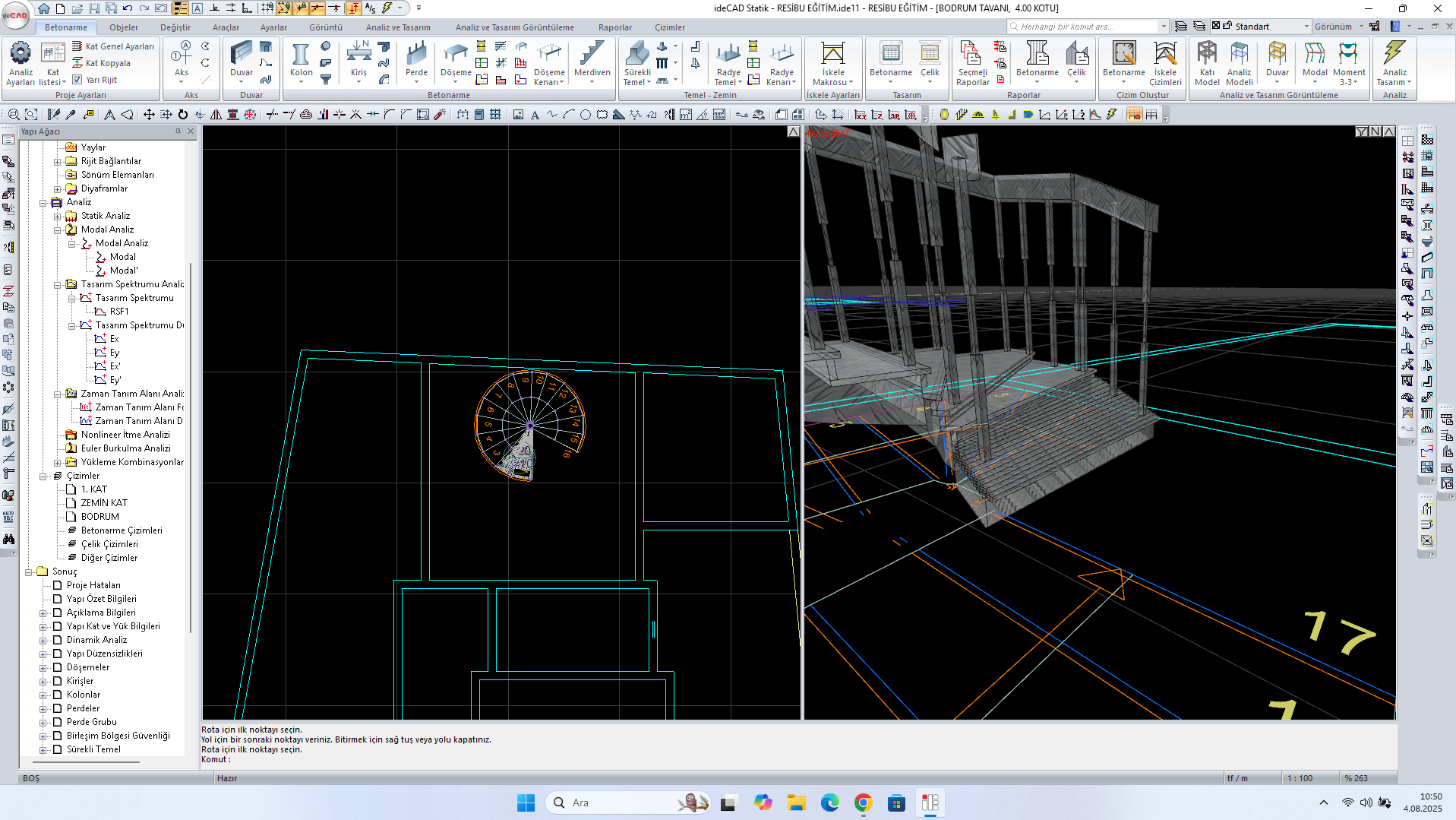Select Proje Hataları tree item
Screen dimensions: 1456x820
(x=93, y=585)
